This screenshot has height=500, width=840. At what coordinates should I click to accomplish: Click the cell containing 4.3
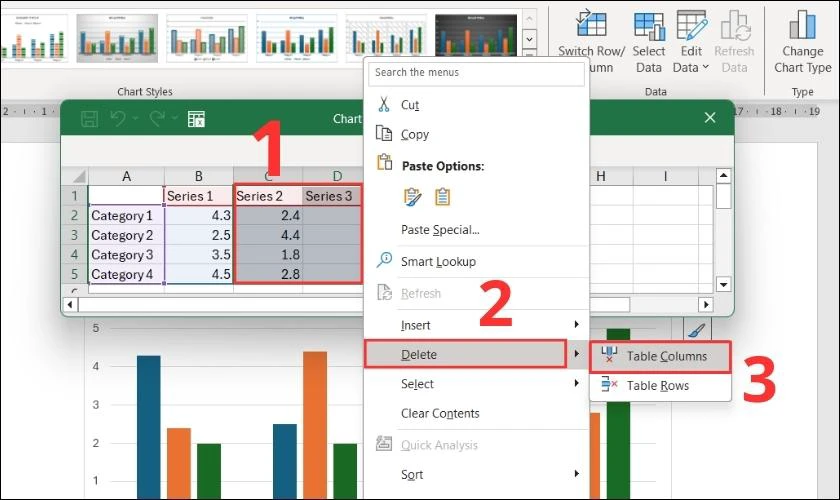tap(199, 215)
